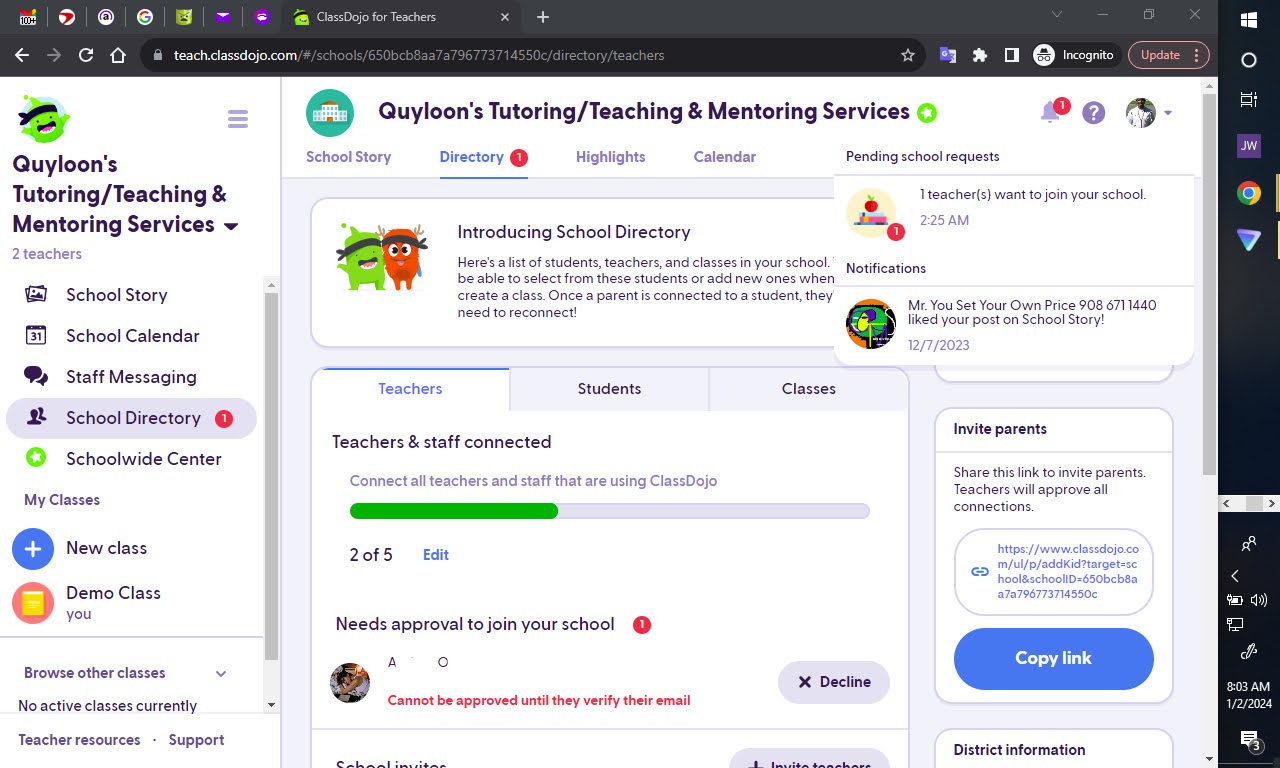
Task: Open the School Calendar sidebar item
Action: click(132, 336)
